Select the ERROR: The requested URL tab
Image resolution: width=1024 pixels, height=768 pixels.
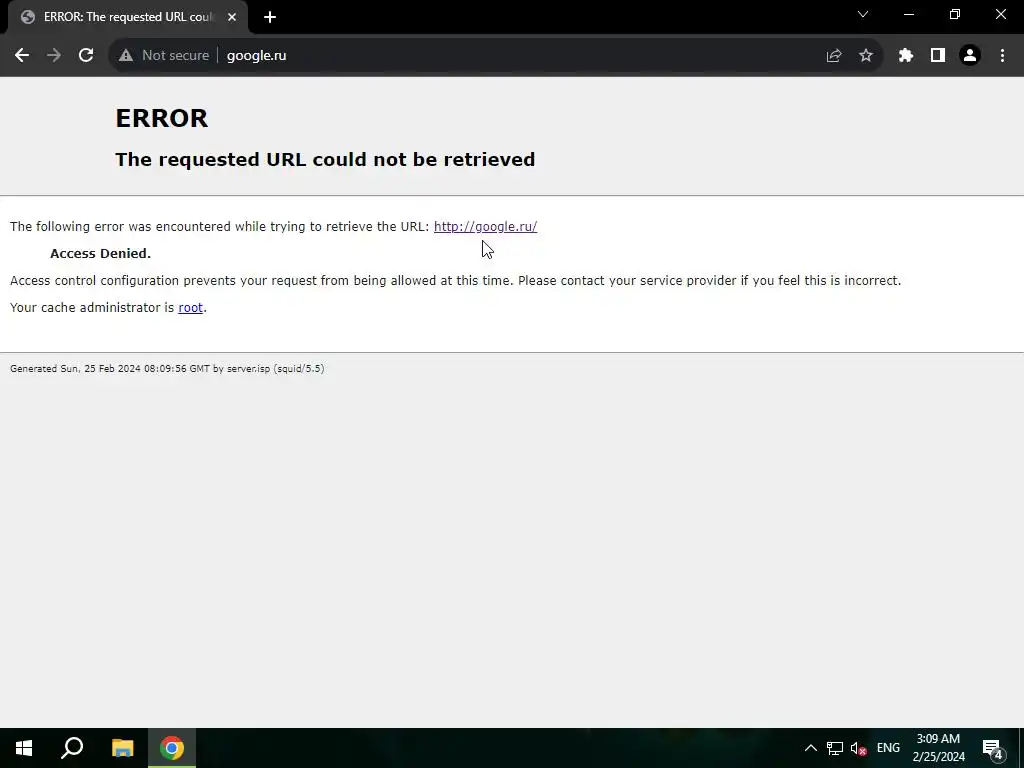point(128,17)
